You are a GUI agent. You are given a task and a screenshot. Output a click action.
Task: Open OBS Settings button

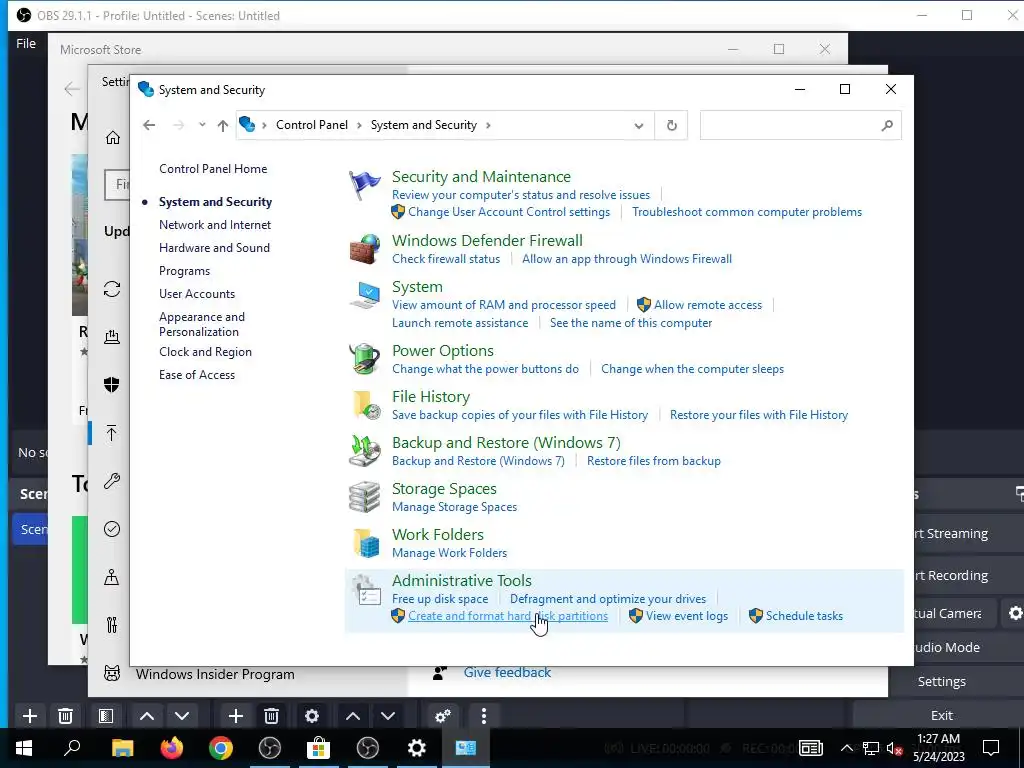pyautogui.click(x=941, y=681)
